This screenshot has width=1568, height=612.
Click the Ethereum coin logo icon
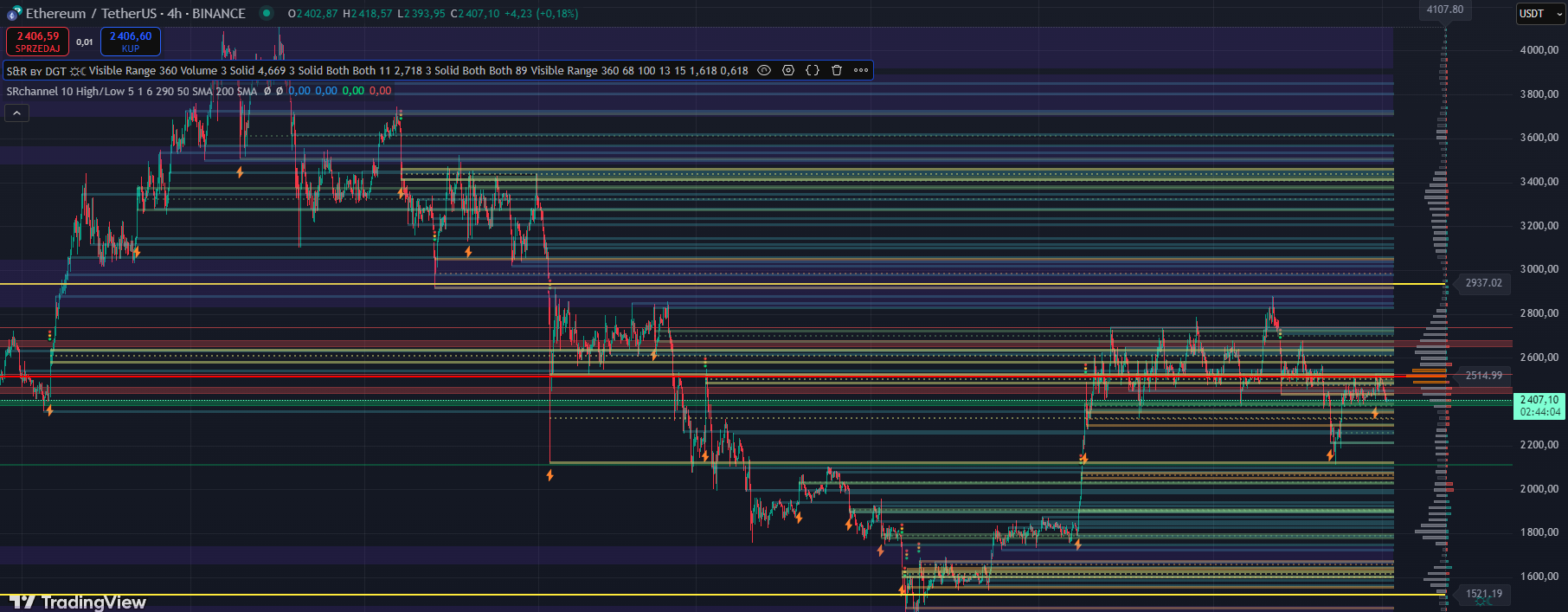pos(15,14)
